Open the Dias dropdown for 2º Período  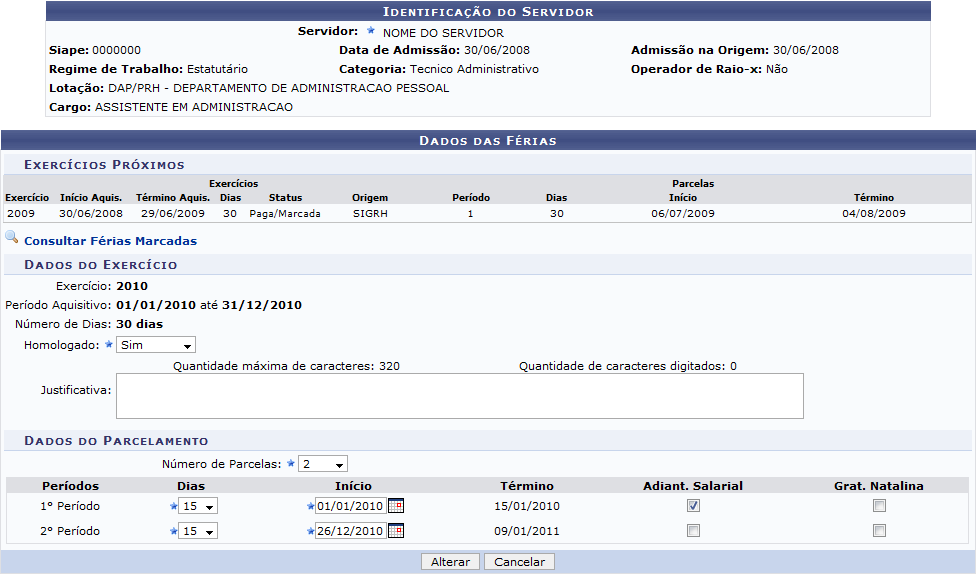coord(198,531)
